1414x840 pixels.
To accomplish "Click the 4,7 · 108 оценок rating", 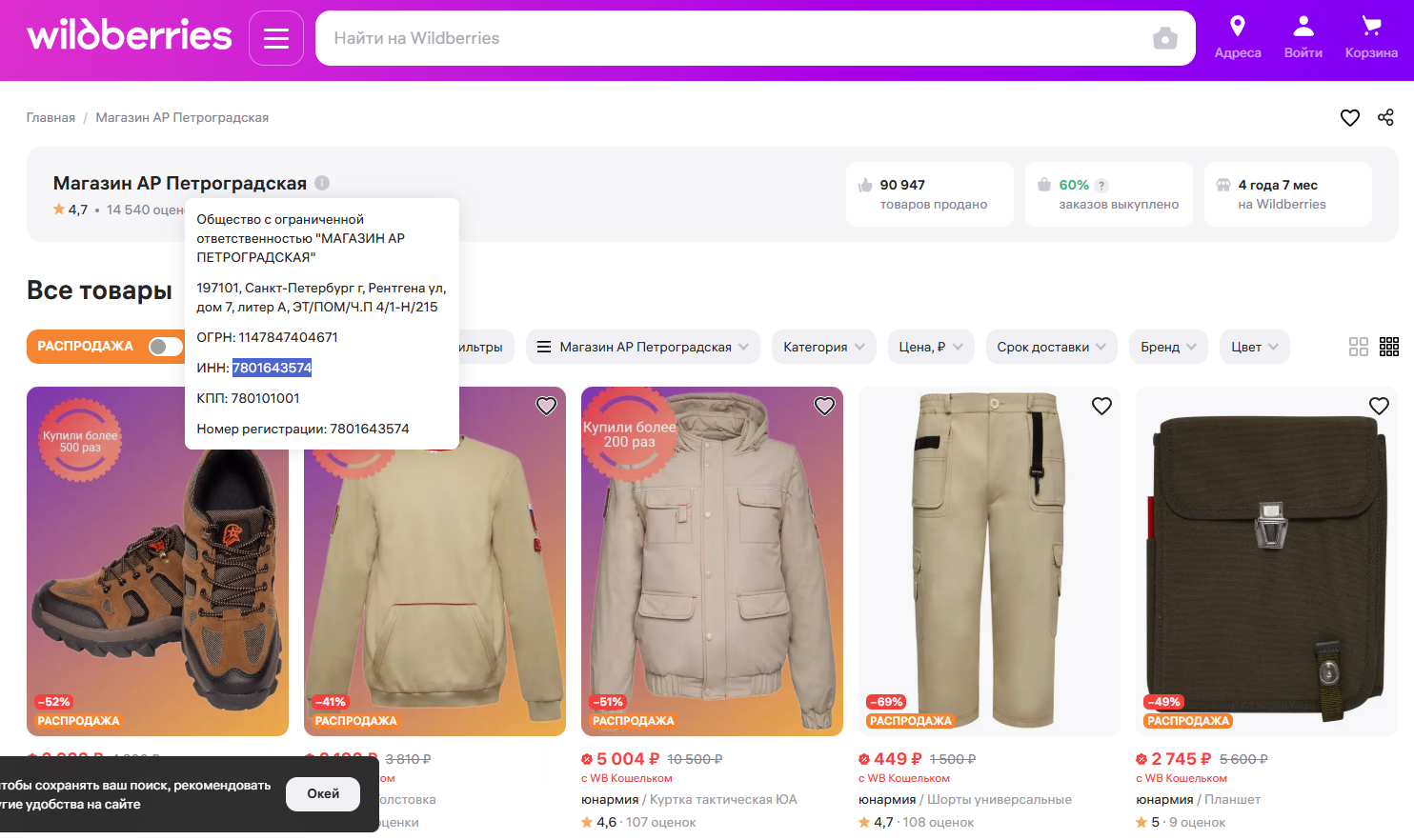I will pyautogui.click(x=916, y=823).
